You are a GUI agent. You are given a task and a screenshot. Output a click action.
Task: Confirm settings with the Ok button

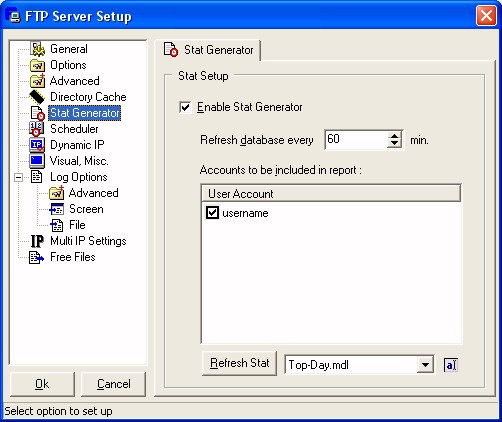coord(42,384)
